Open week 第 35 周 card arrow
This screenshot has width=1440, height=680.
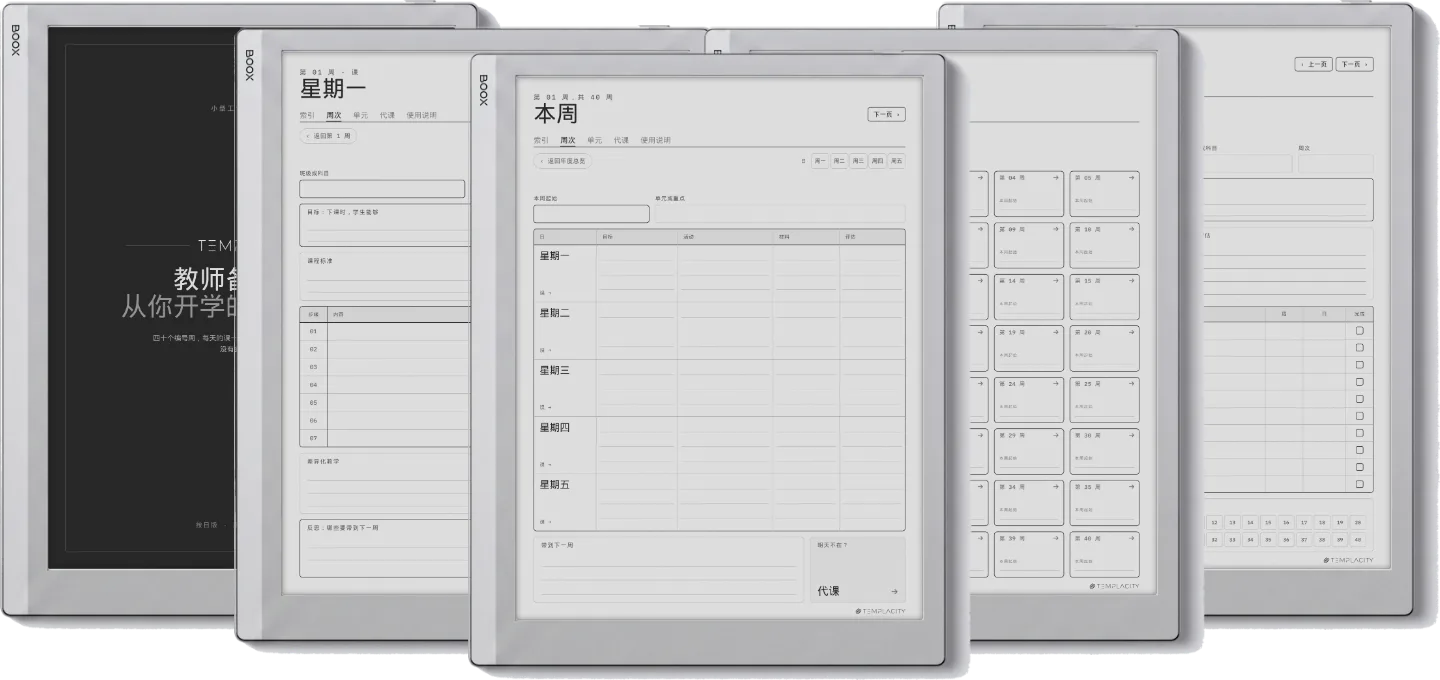[1131, 487]
